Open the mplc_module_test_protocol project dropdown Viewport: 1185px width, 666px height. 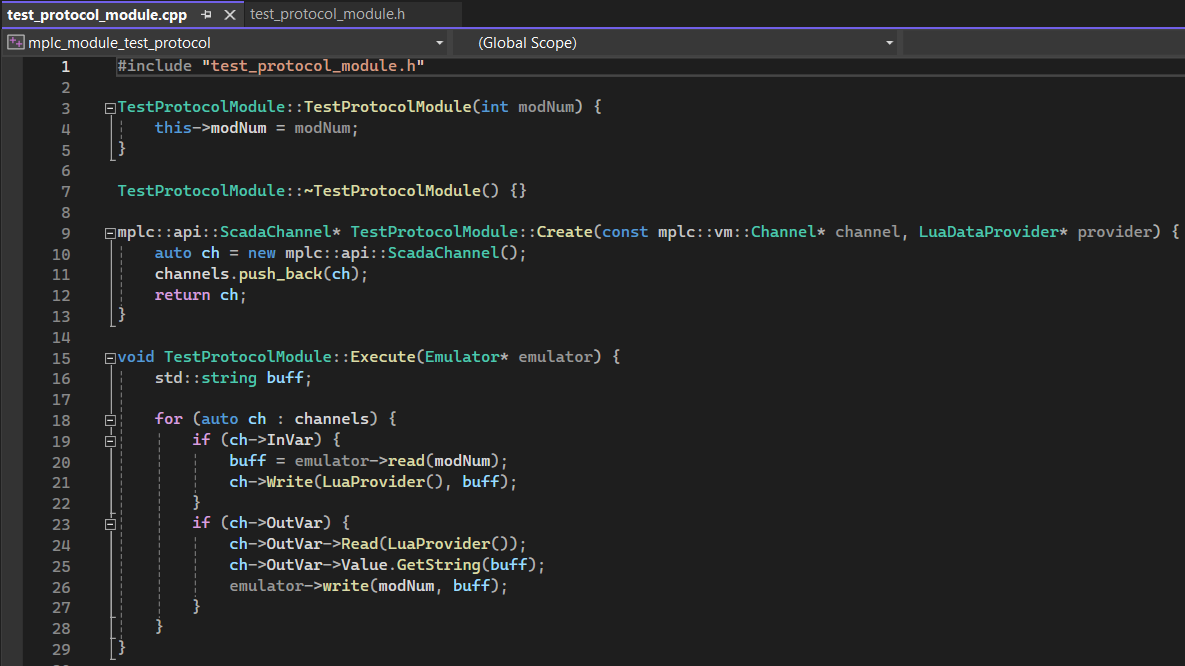[439, 43]
